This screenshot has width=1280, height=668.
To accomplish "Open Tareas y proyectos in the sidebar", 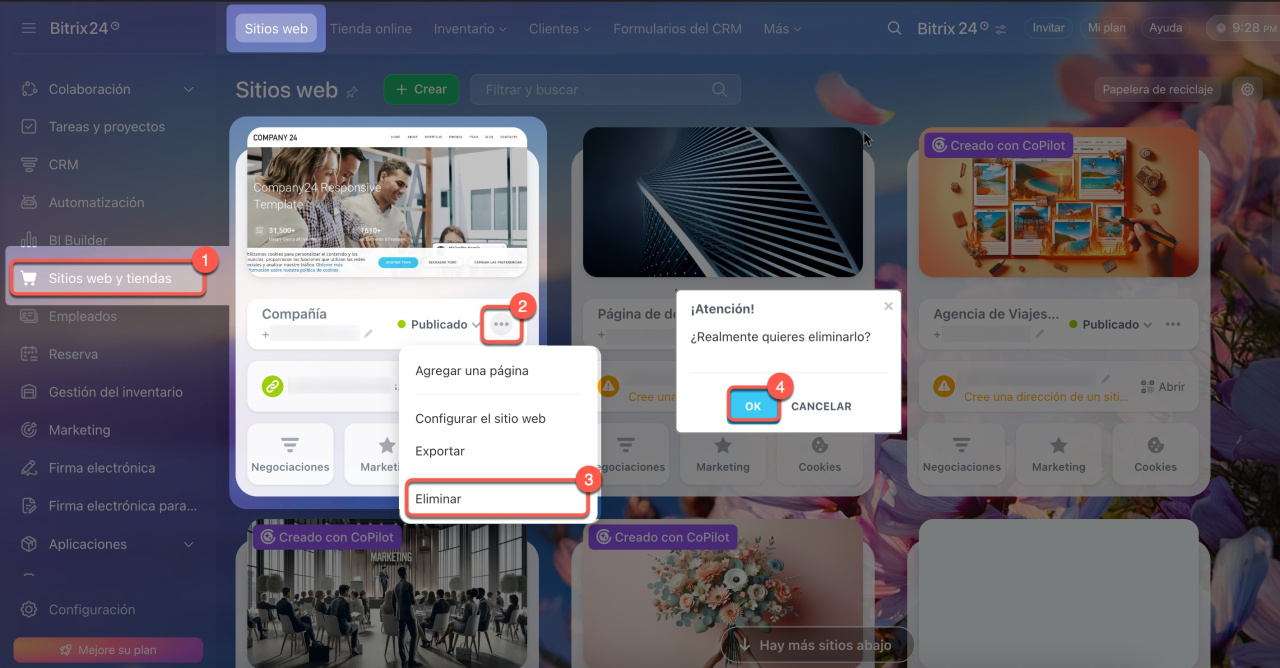I will tap(107, 127).
